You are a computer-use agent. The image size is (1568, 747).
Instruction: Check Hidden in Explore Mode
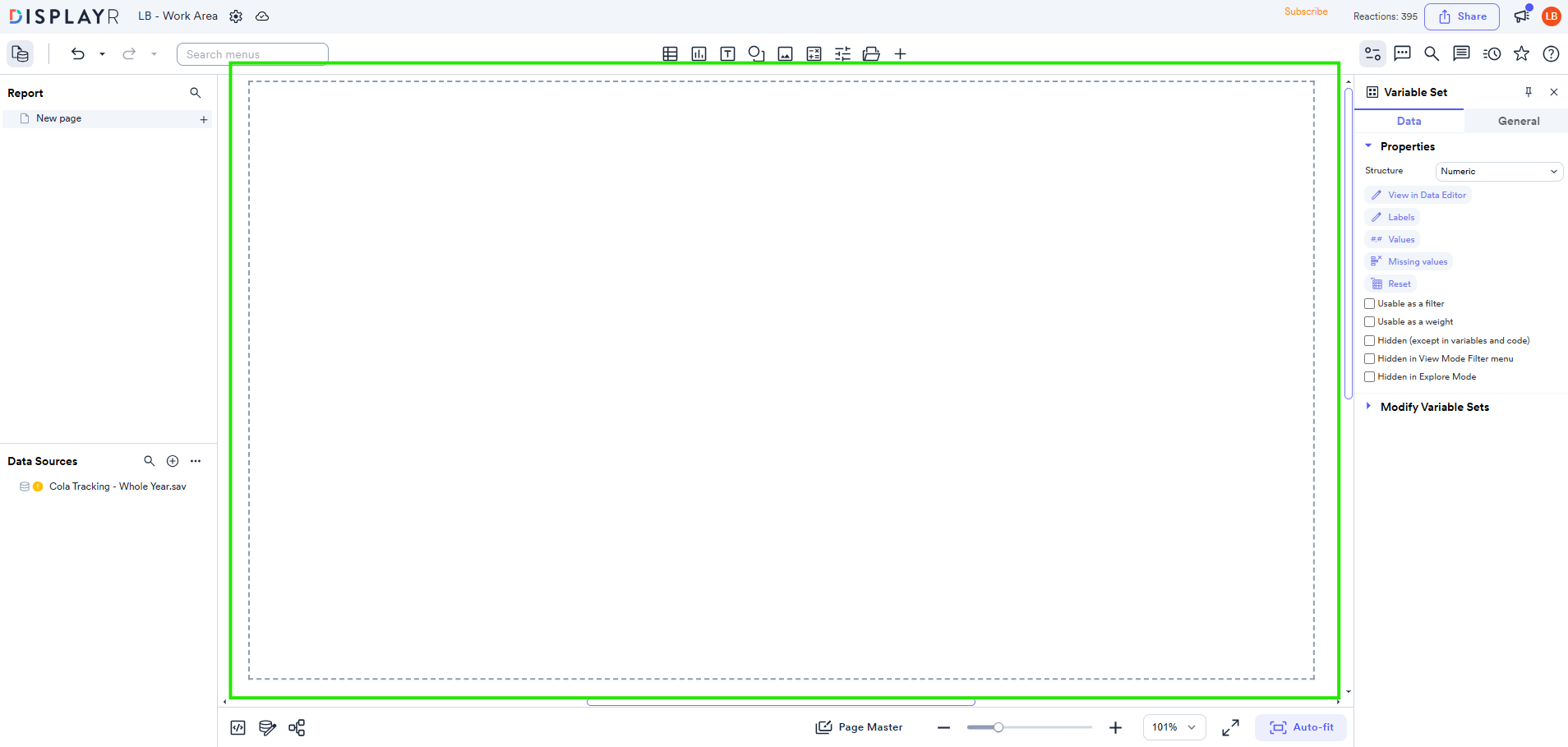coord(1369,376)
